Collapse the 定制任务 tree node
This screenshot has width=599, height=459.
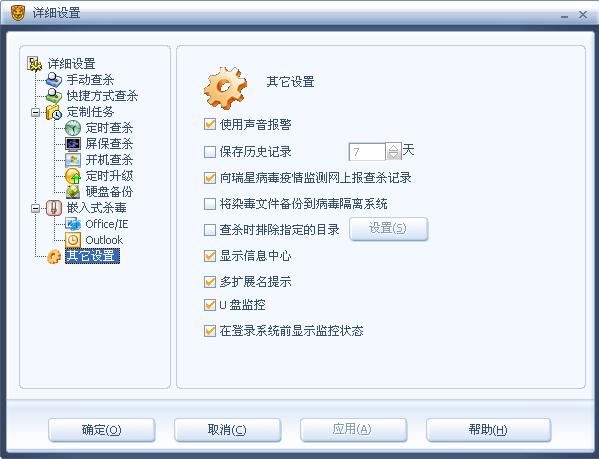coord(36,112)
